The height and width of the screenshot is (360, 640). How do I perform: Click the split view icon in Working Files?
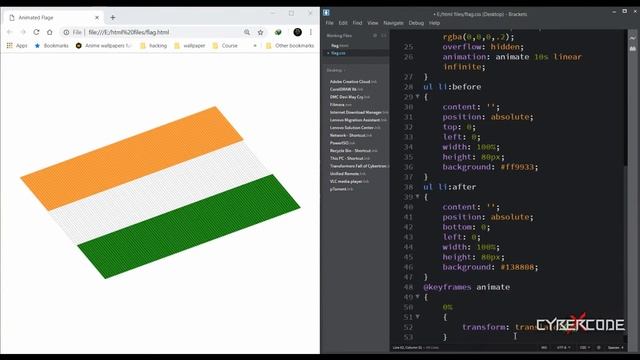click(384, 36)
